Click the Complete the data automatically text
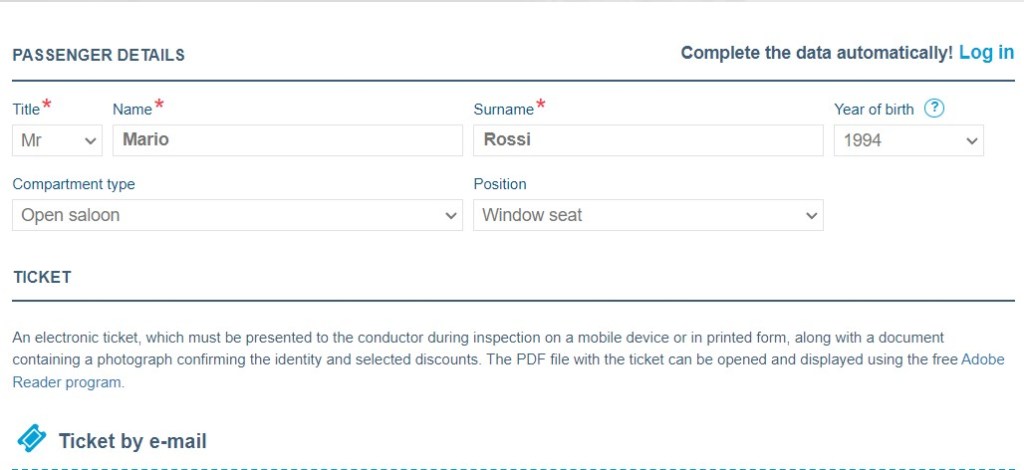The height and width of the screenshot is (470, 1024). click(x=816, y=53)
